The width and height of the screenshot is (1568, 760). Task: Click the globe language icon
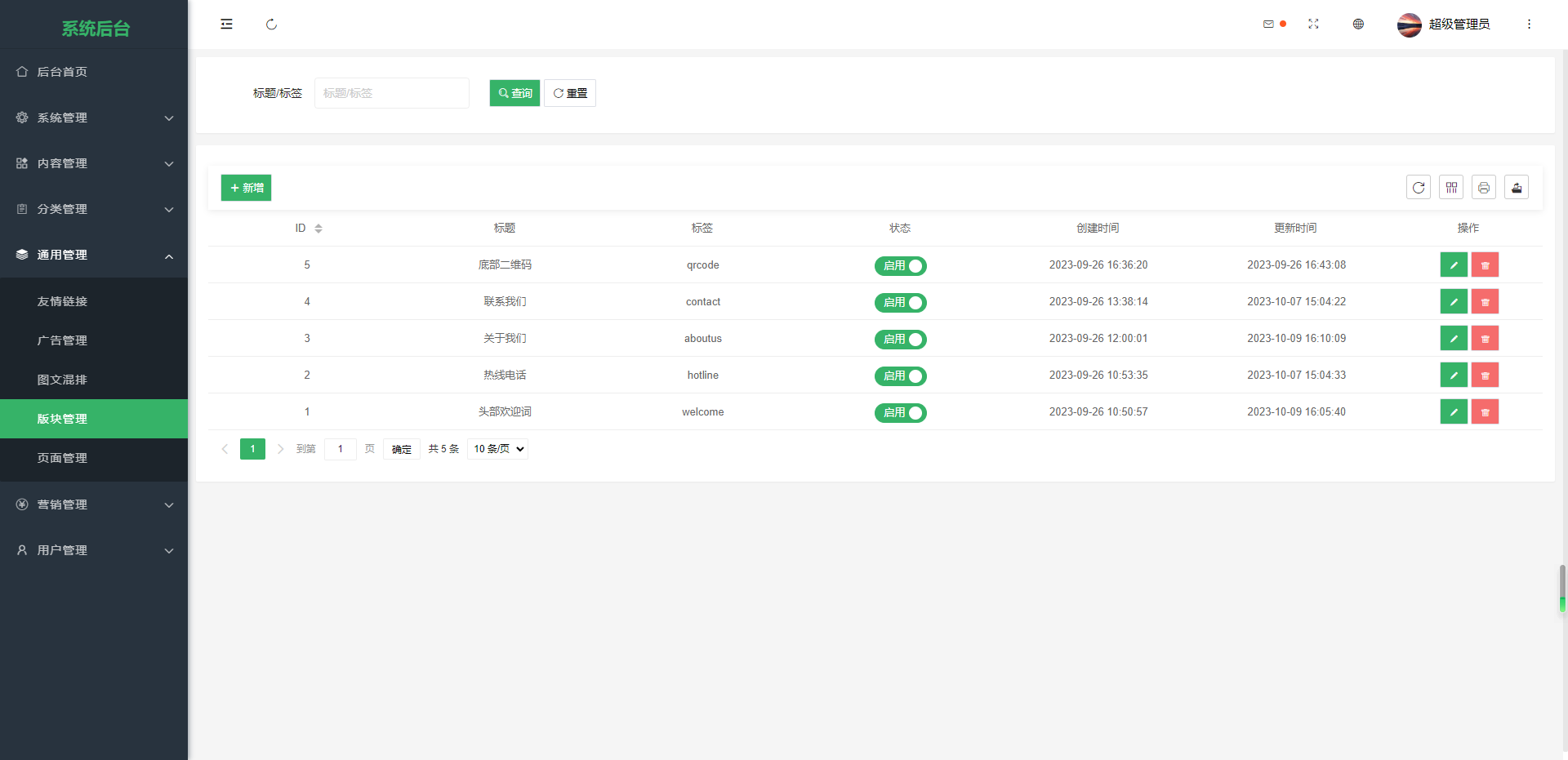click(1358, 24)
